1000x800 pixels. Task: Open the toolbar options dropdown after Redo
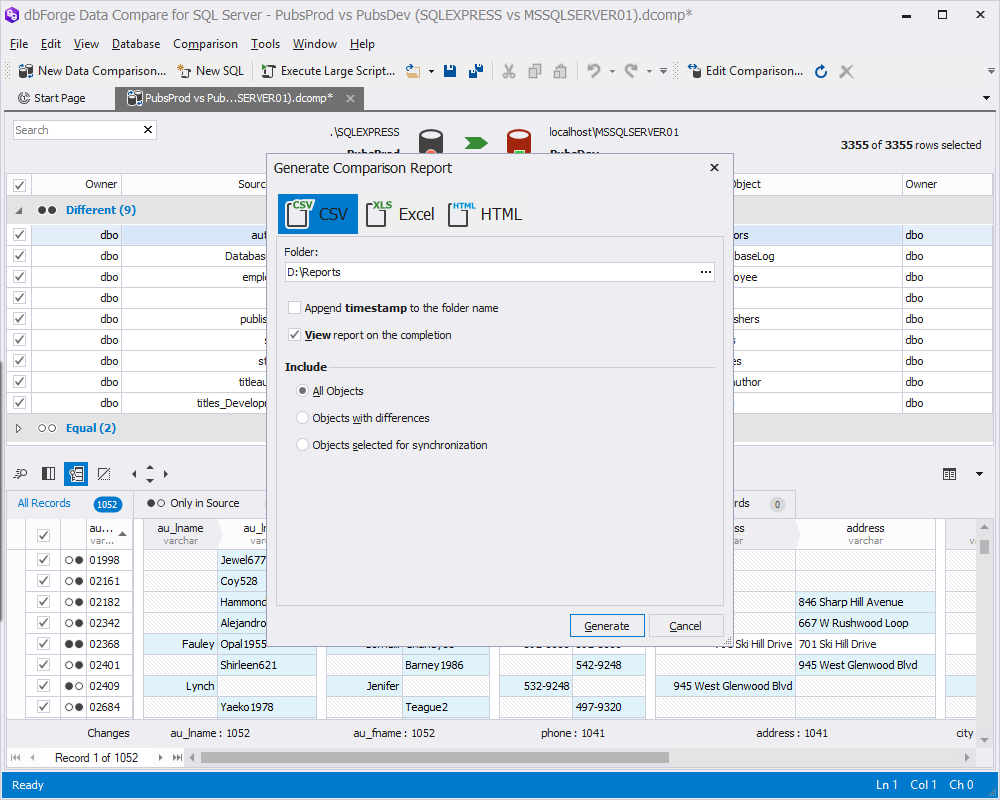click(663, 71)
